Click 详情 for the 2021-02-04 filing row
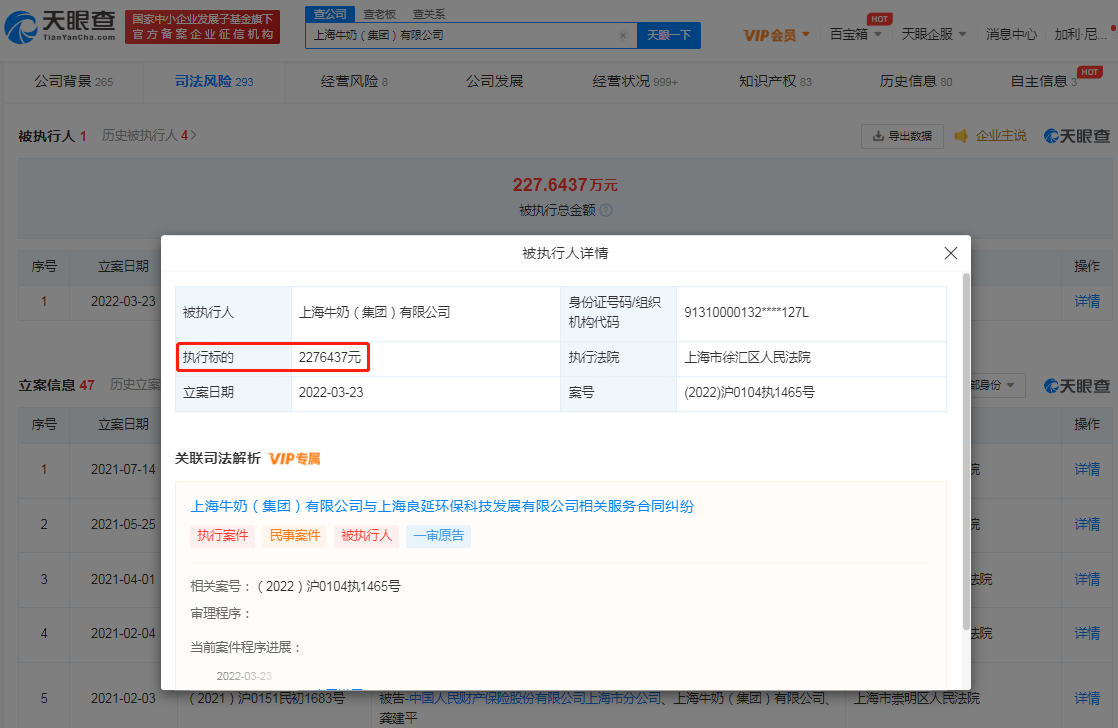 [x=1087, y=633]
